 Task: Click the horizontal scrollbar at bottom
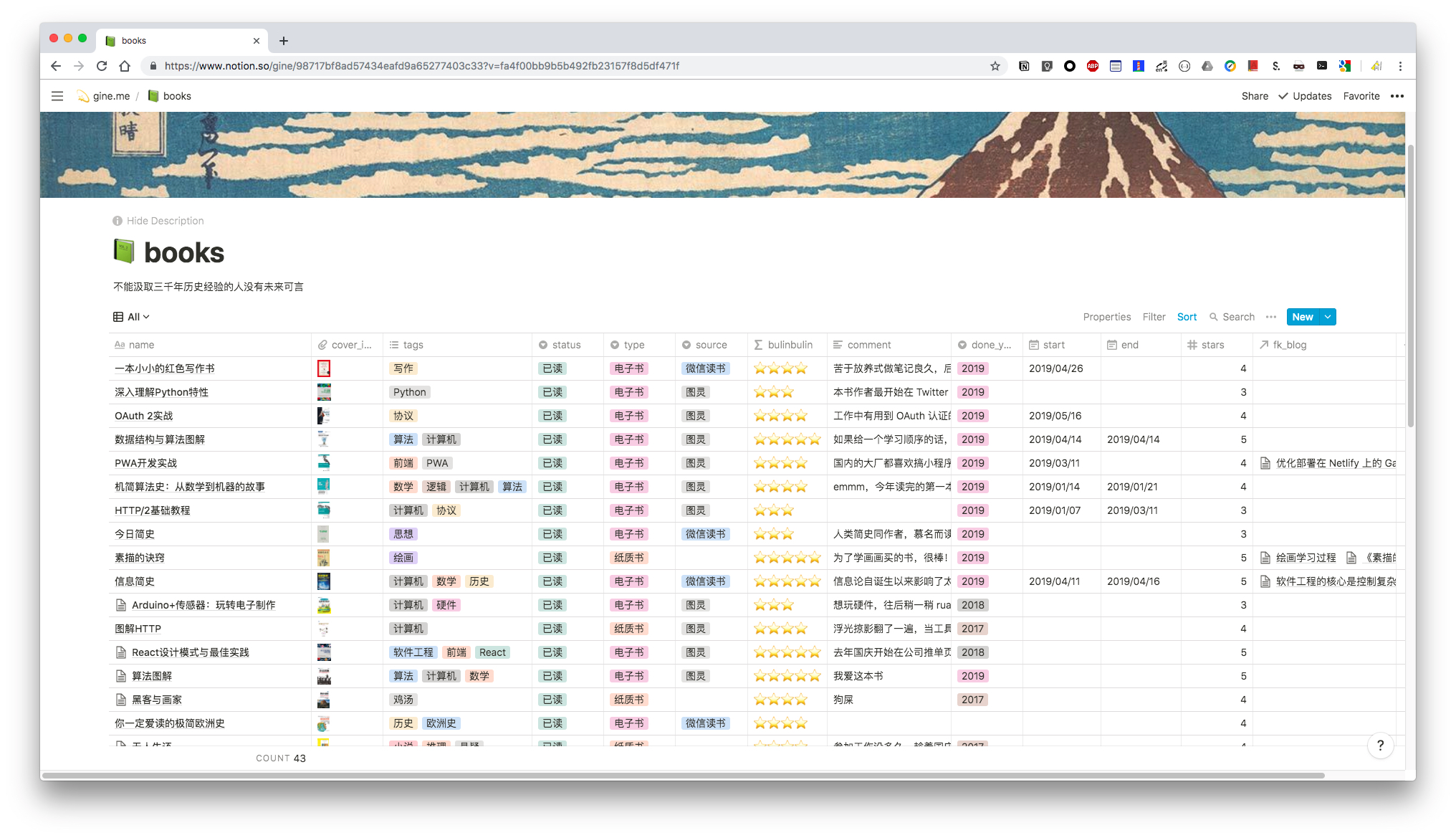683,776
